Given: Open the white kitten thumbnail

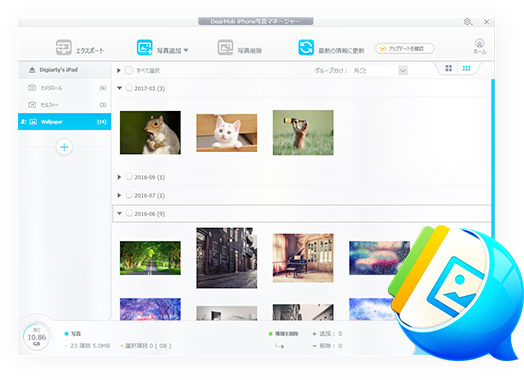Looking at the screenshot, I should (x=227, y=133).
